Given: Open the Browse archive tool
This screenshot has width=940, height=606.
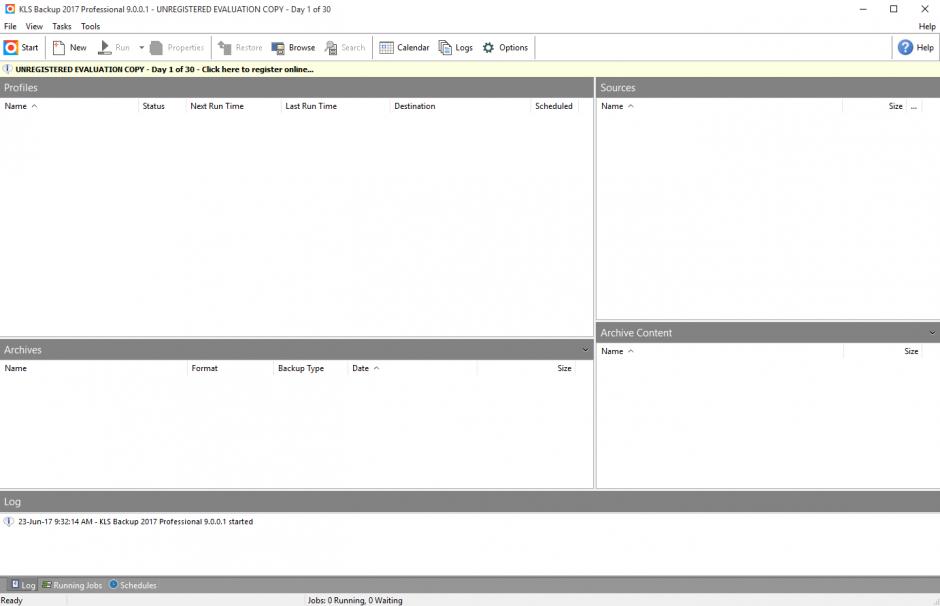Looking at the screenshot, I should point(293,47).
